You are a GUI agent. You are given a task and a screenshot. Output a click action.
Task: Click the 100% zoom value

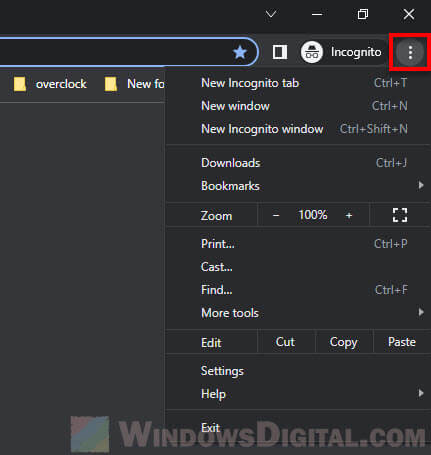point(313,215)
